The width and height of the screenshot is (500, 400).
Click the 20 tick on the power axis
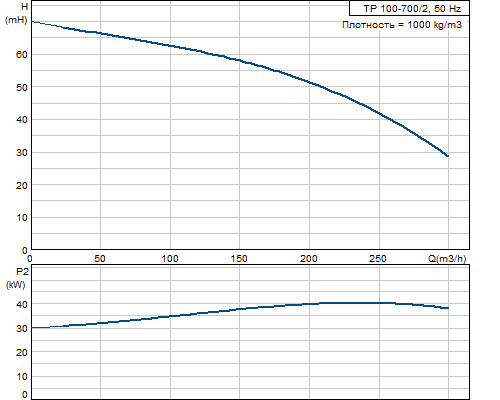click(22, 352)
